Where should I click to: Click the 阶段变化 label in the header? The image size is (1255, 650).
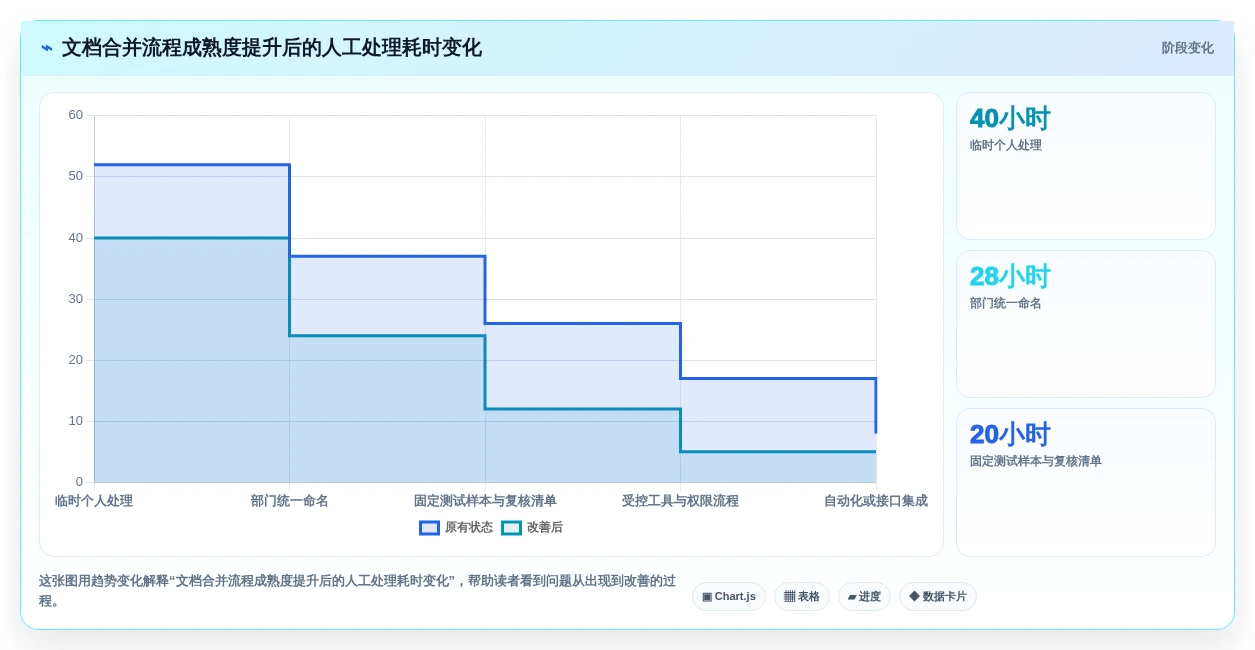click(x=1187, y=48)
